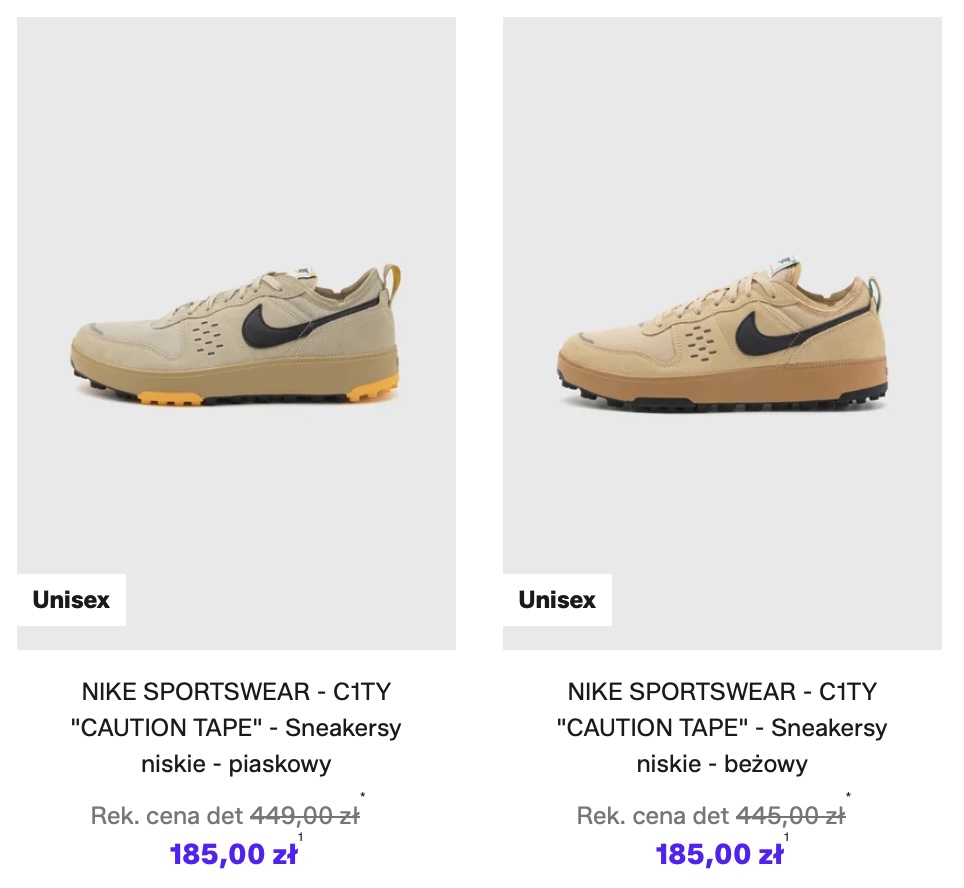The image size is (964, 888).
Task: Click the crossed-out 445,00 zł price
Action: click(x=790, y=816)
